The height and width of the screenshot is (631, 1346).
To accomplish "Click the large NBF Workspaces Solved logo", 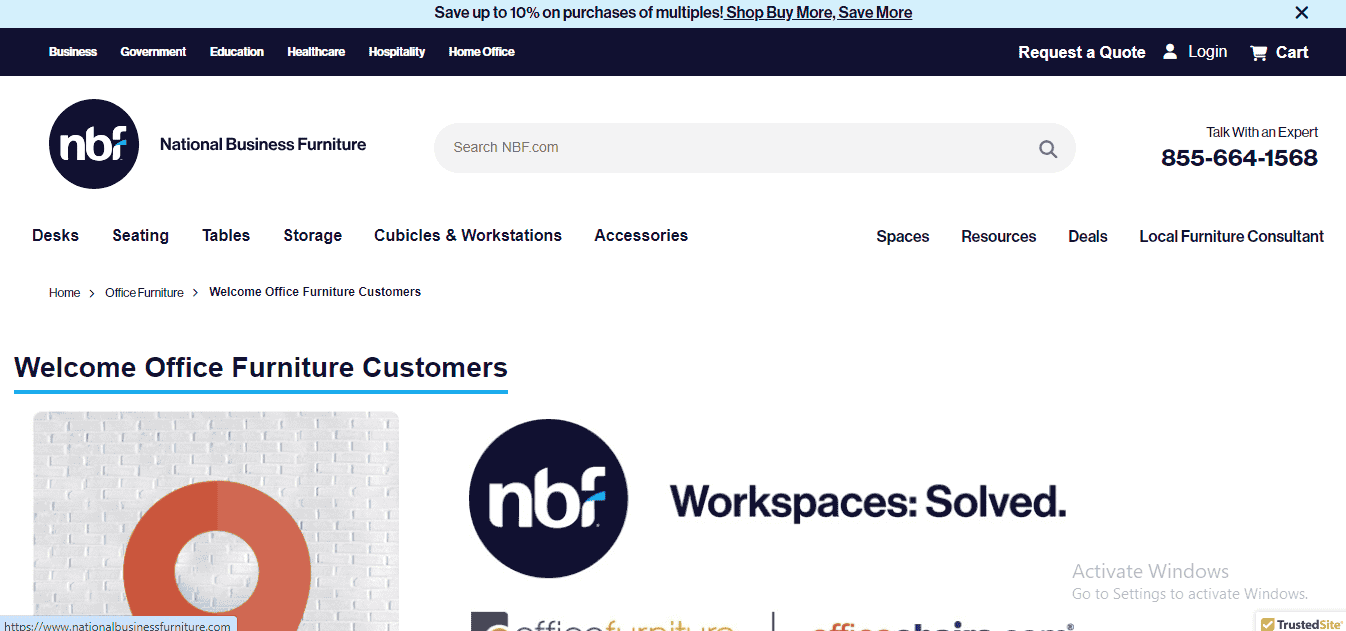I will 767,499.
